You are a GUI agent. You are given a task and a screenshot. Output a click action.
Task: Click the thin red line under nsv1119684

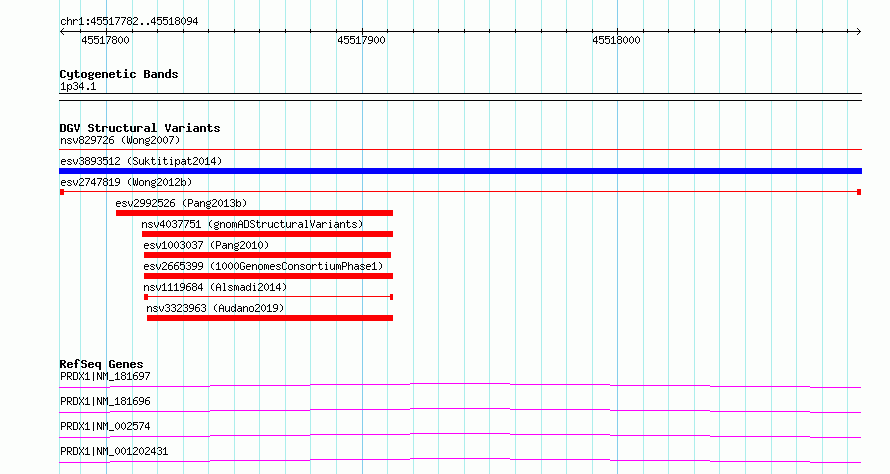(268, 297)
